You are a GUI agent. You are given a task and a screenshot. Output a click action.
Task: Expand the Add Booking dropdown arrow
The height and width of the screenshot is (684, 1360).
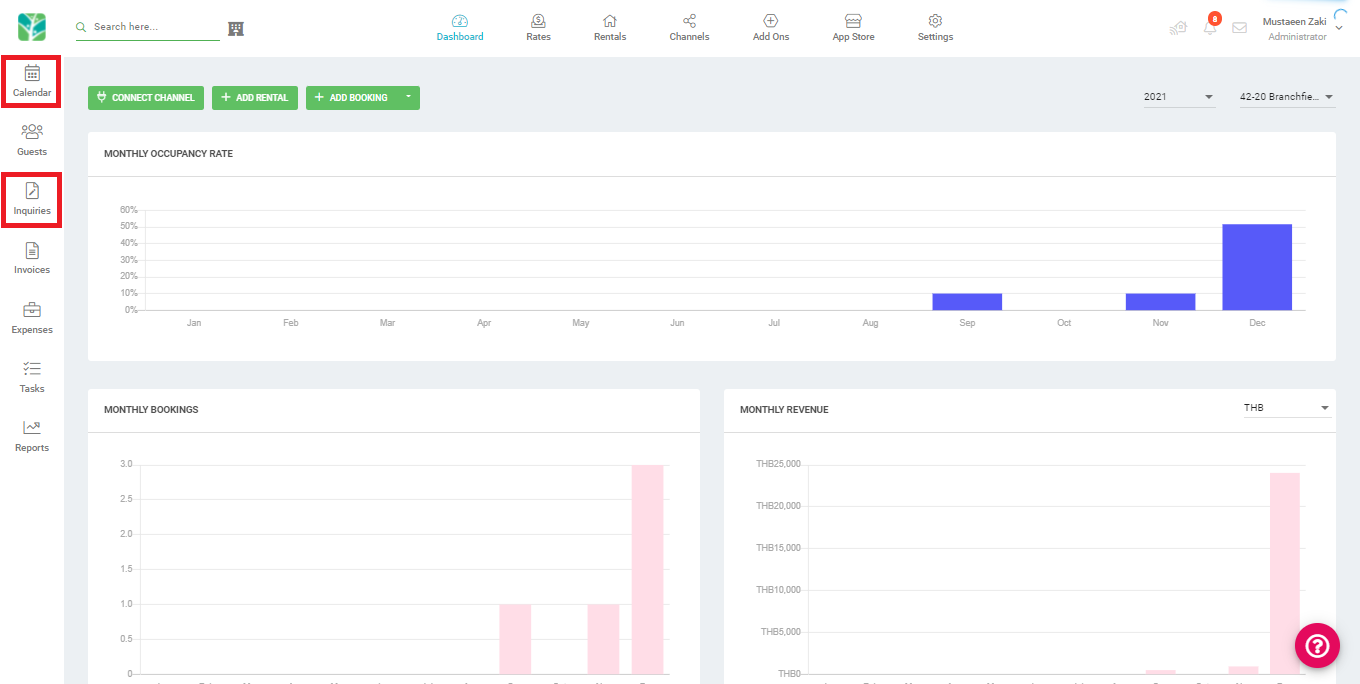point(408,97)
